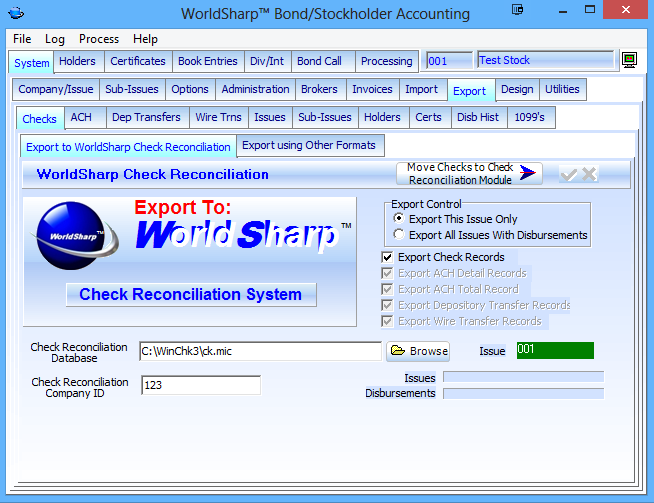Select Export All Issues With Disbursements
654x503 pixels.
tap(400, 235)
